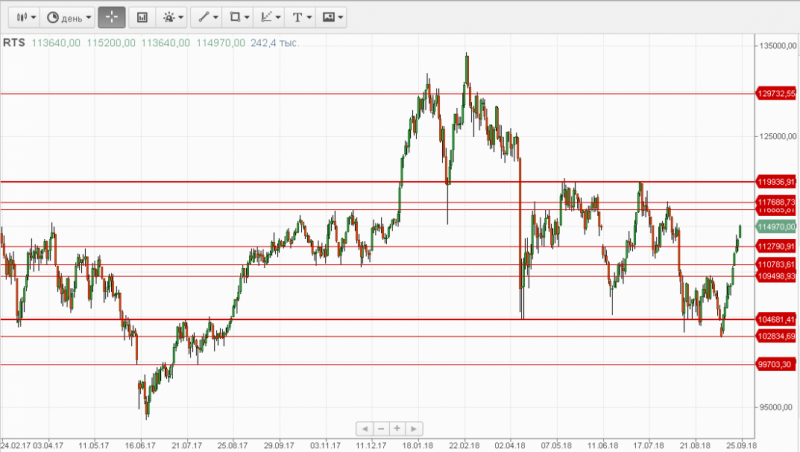Select the 112790,91 level price label

point(776,246)
